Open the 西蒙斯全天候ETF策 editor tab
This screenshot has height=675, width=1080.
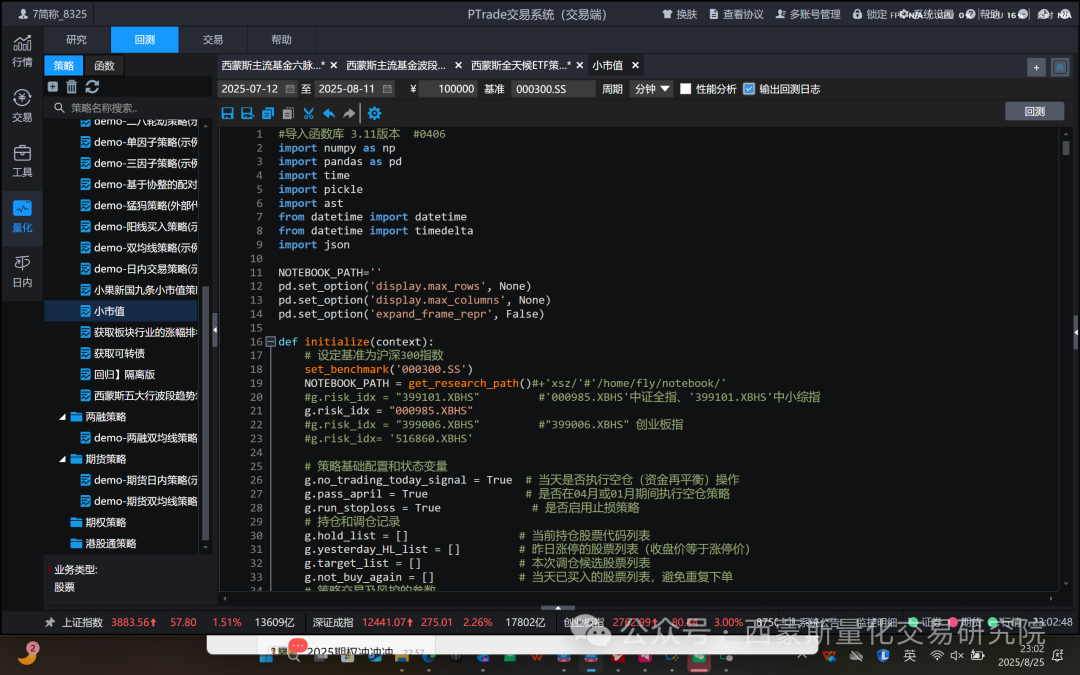[x=520, y=65]
